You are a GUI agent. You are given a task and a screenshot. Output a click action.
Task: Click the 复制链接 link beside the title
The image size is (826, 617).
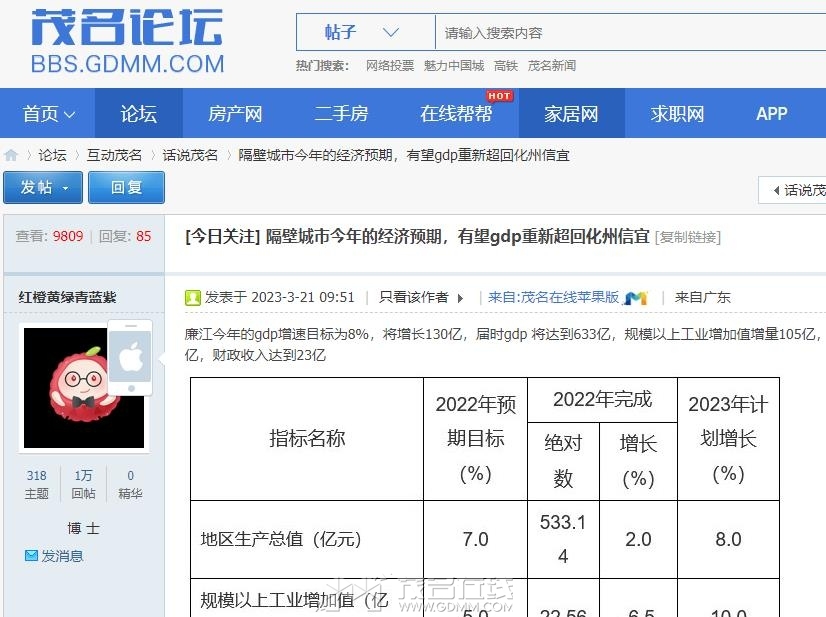pyautogui.click(x=687, y=237)
